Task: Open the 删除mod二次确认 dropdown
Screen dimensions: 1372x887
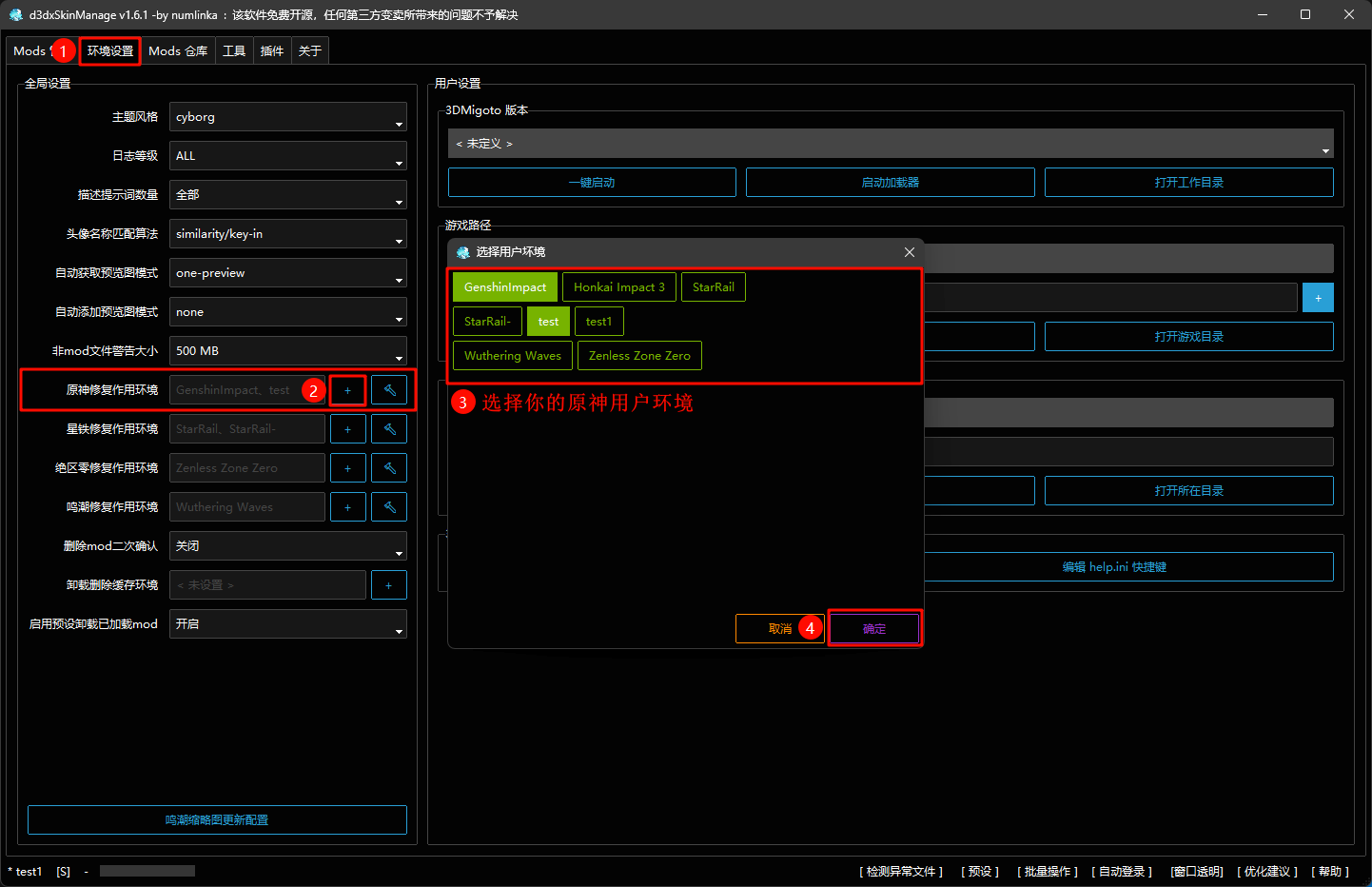Action: (x=288, y=545)
